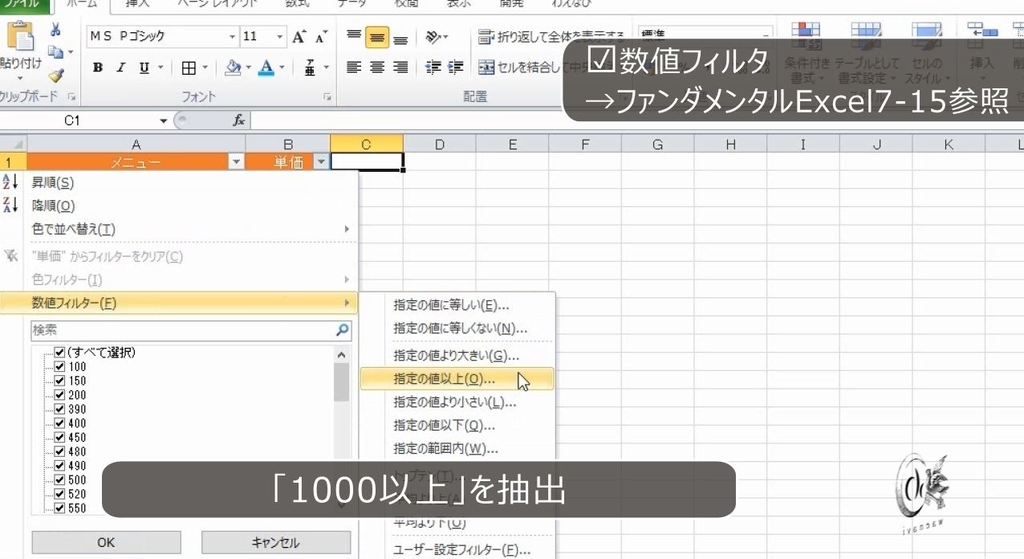Choose 指定の値以上(O)... filter
Viewport: 1024px width, 559px height.
[x=457, y=379]
